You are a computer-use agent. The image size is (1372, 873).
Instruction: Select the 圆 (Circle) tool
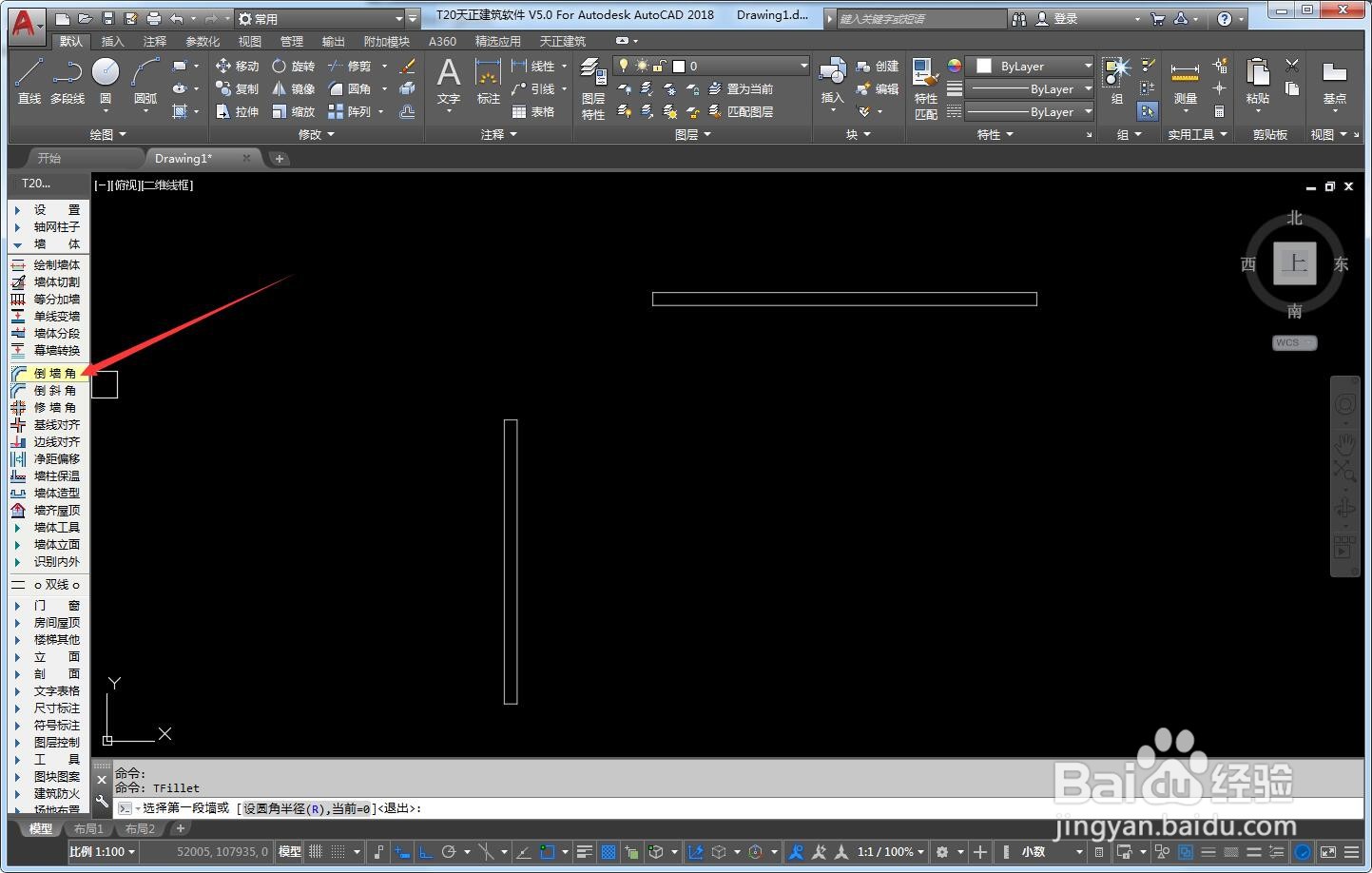[106, 80]
